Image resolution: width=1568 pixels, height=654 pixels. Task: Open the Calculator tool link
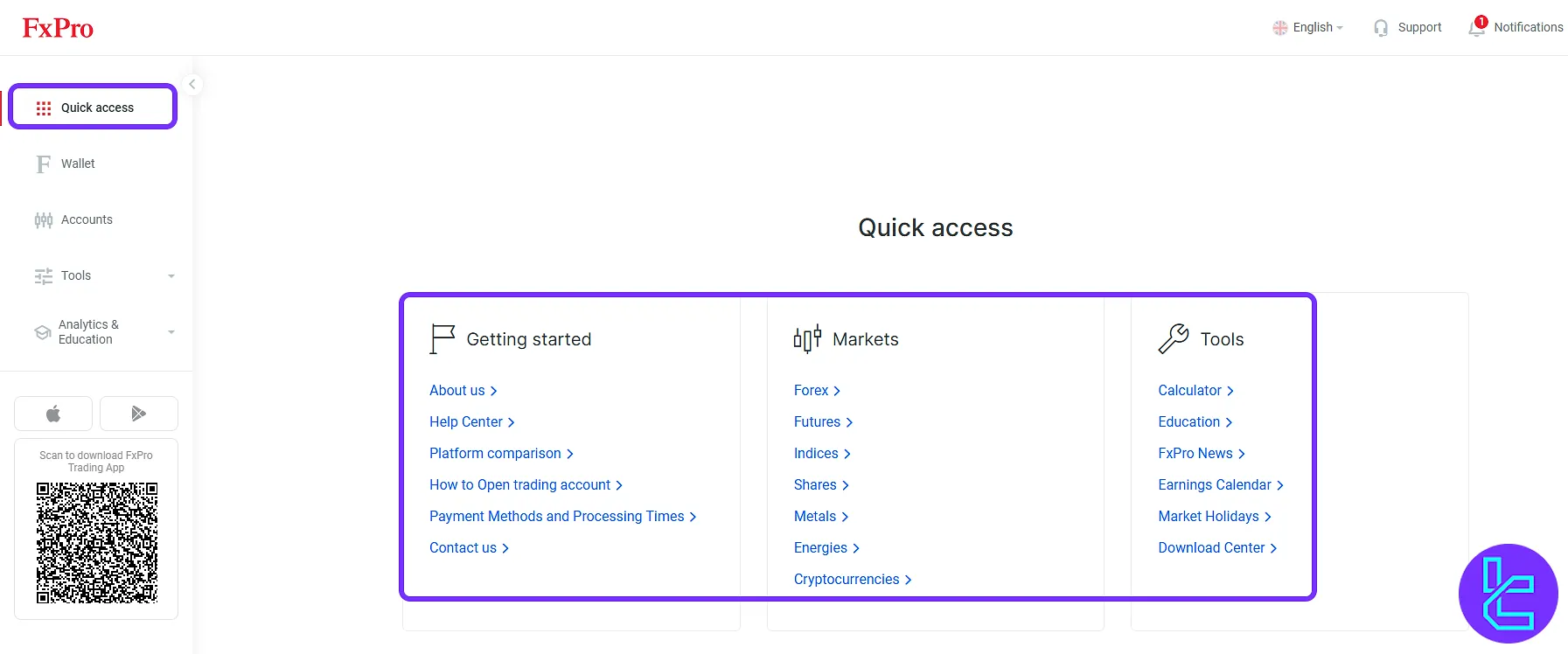click(1195, 391)
